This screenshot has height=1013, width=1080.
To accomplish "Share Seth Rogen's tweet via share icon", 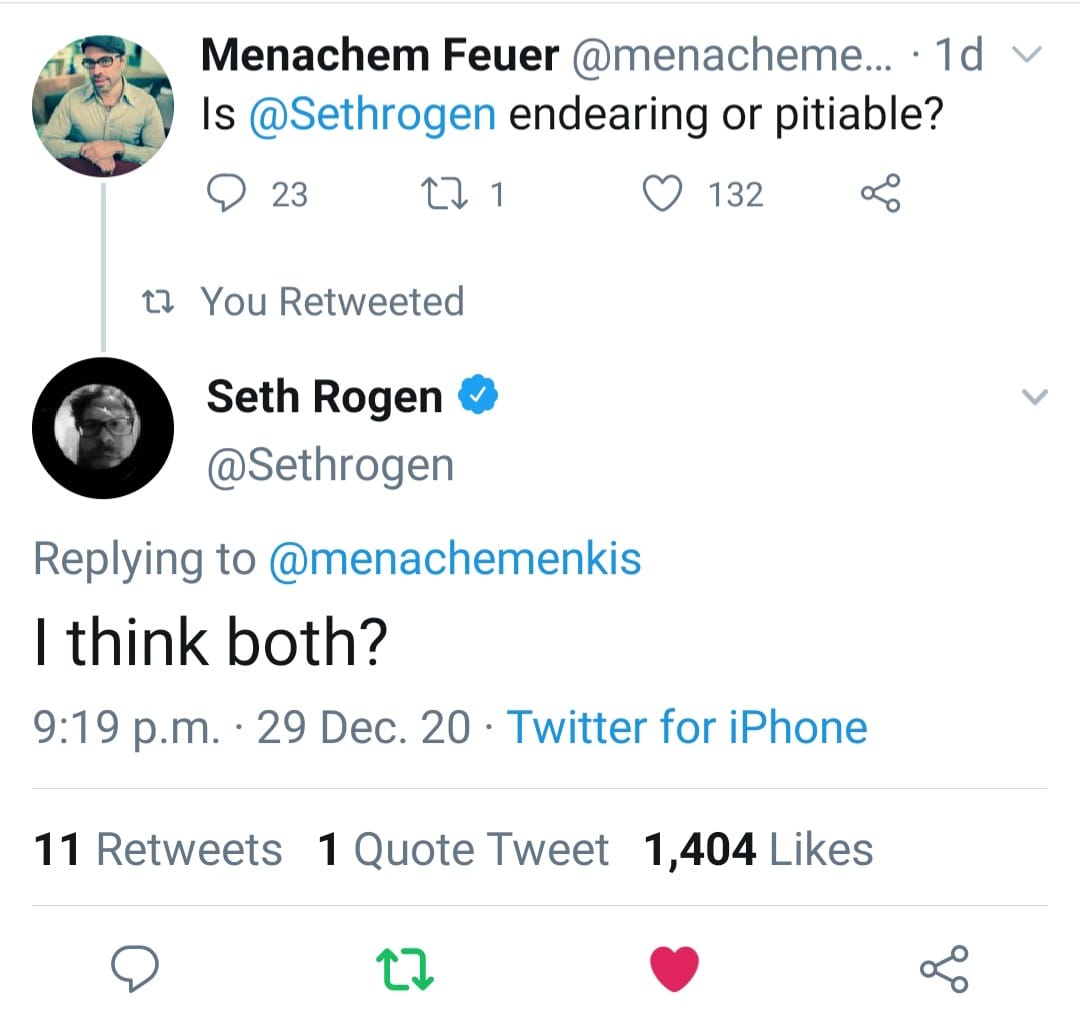I will 943,968.
